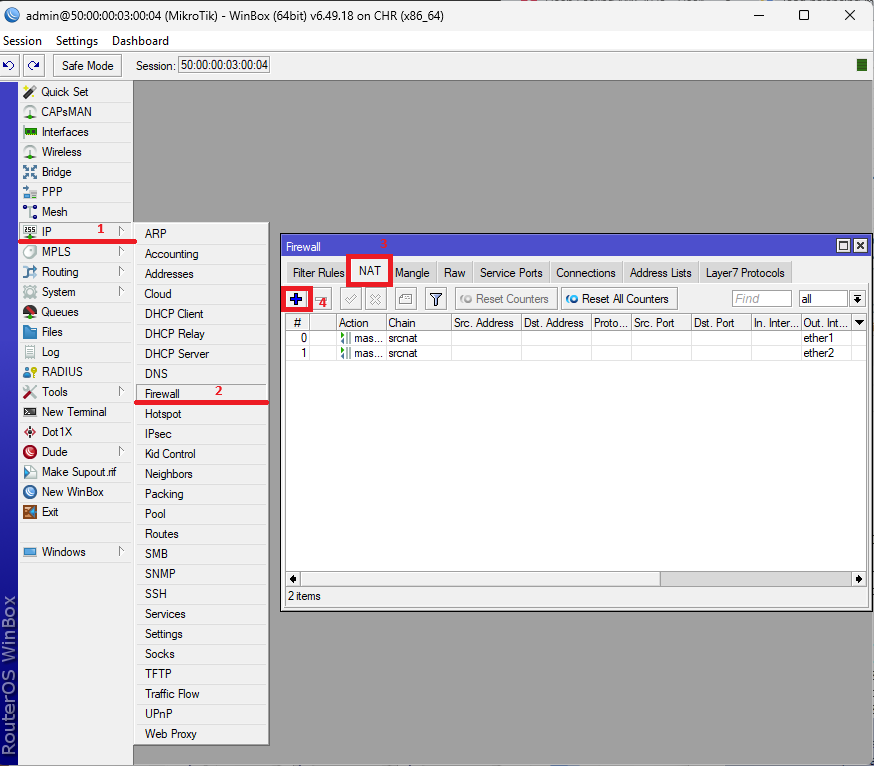Open the Settings menu in menu bar
Viewport: 874px width, 766px height.
pyautogui.click(x=77, y=41)
